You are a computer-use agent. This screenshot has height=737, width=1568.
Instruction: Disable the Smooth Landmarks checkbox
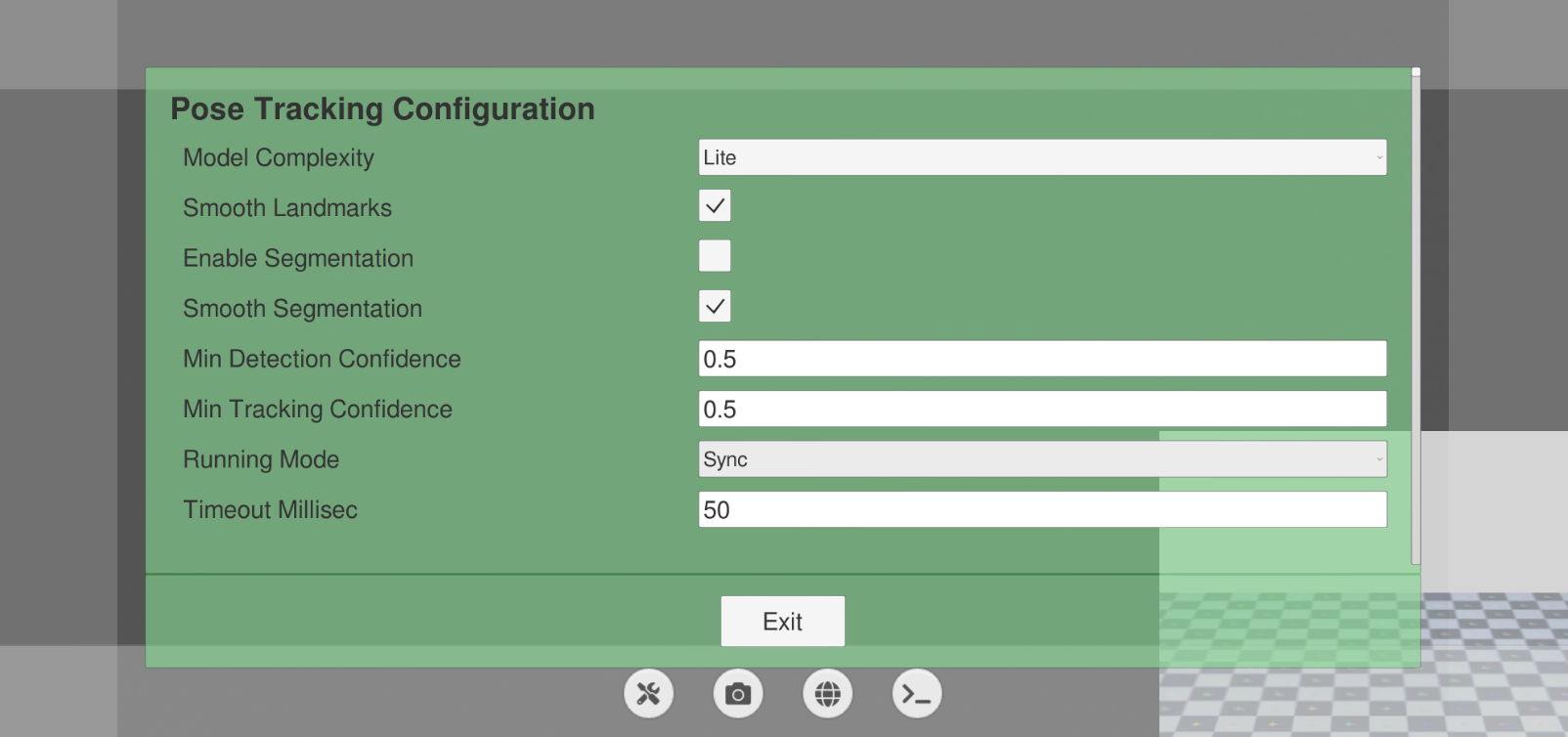[715, 205]
